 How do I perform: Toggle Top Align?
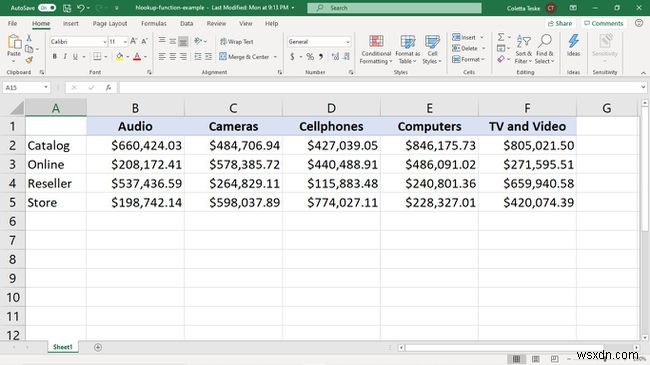point(162,41)
